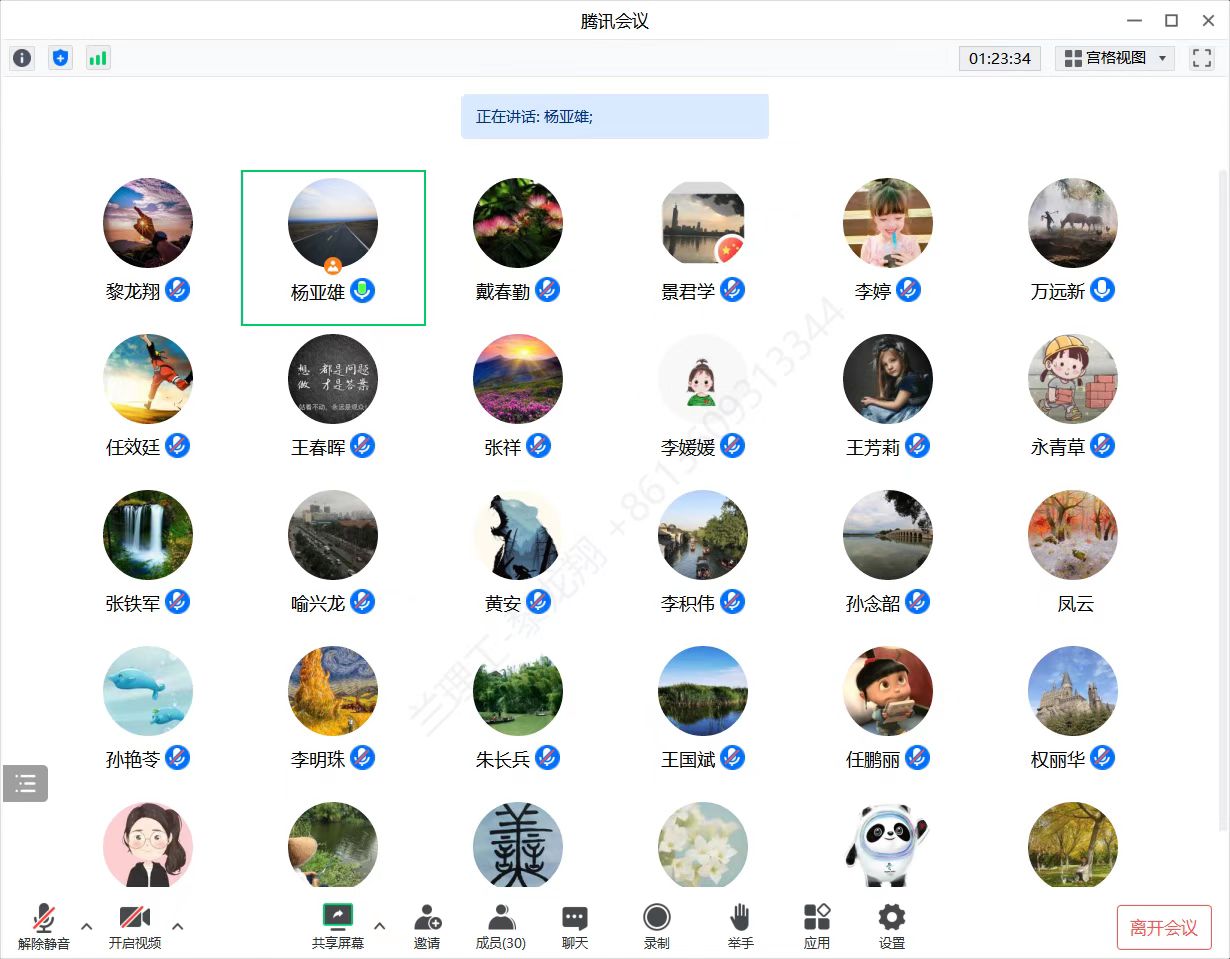Image resolution: width=1230 pixels, height=959 pixels.
Task: Click the 离开会议 leave meeting button
Action: click(1163, 927)
